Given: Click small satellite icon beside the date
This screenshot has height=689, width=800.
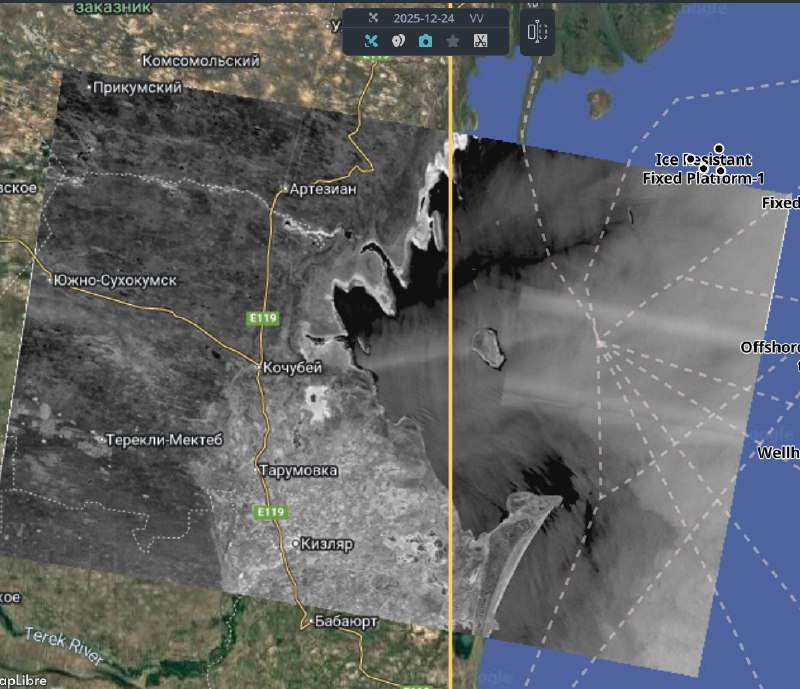Looking at the screenshot, I should [373, 17].
